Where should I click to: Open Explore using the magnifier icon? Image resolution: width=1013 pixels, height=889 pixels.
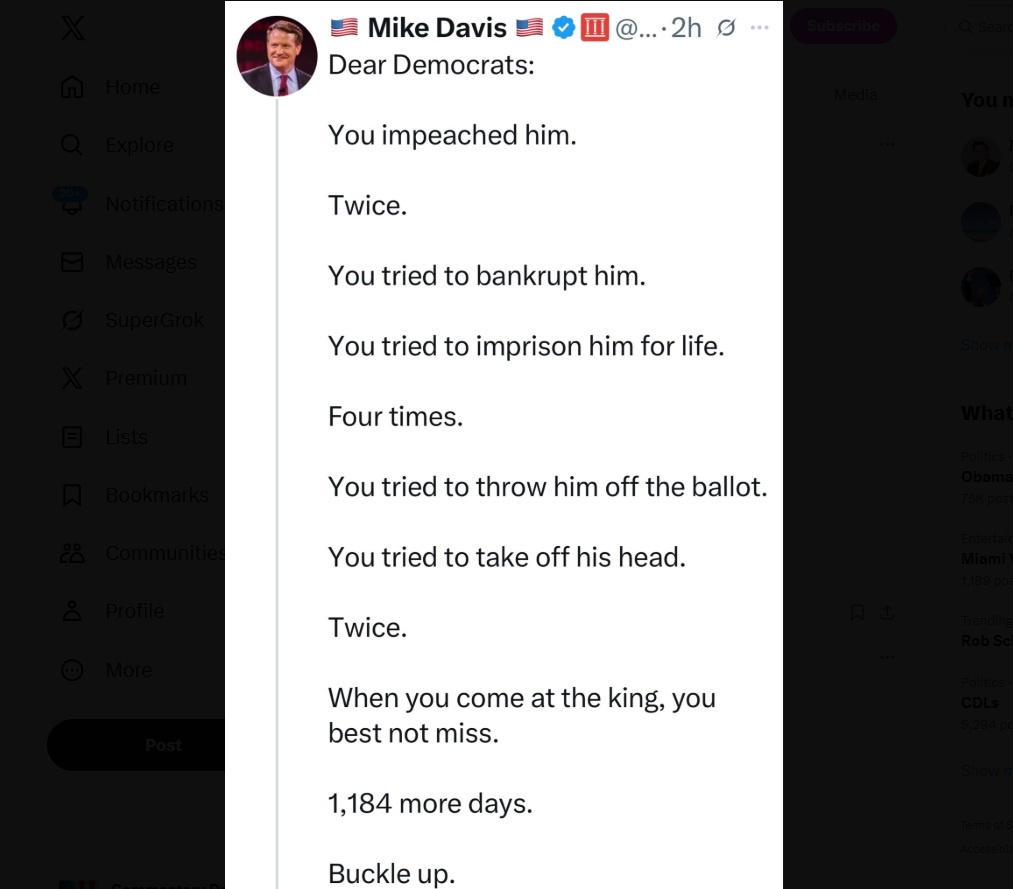point(72,145)
